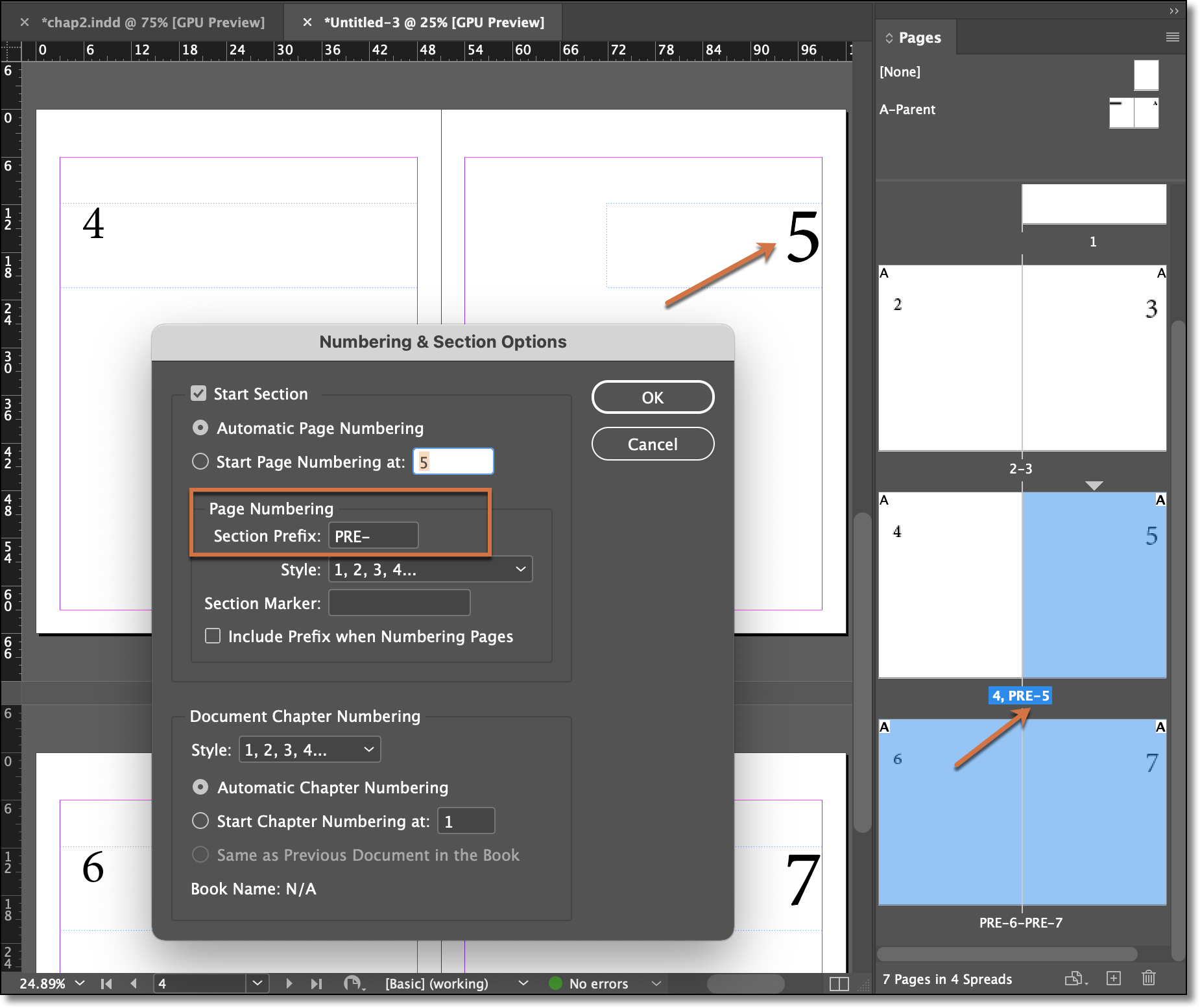Toggle normal/preview view icon in status bar
The image size is (1200, 1008).
(x=839, y=983)
